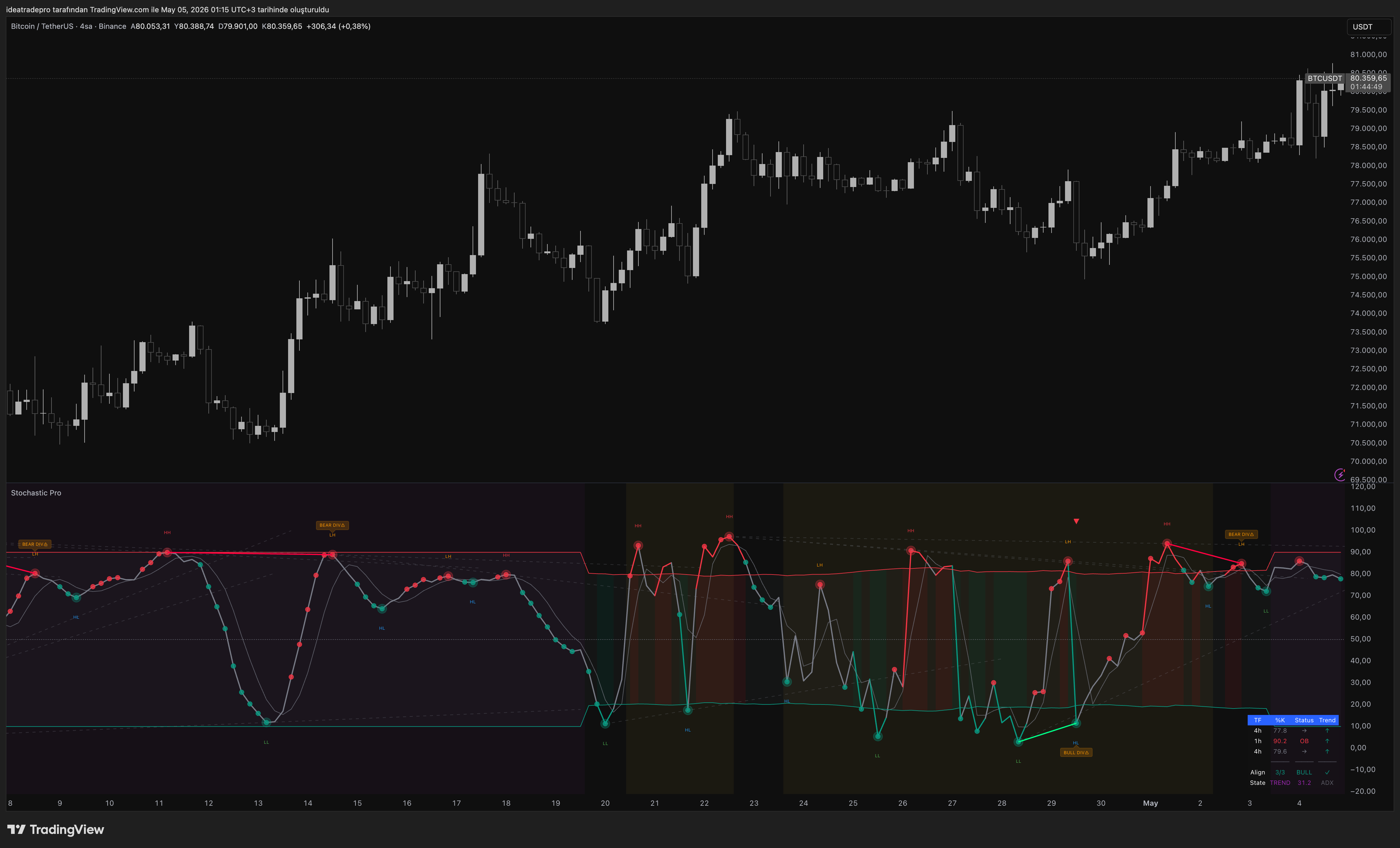This screenshot has width=1400, height=848.
Task: Open the USDT currency selector
Action: point(1369,27)
